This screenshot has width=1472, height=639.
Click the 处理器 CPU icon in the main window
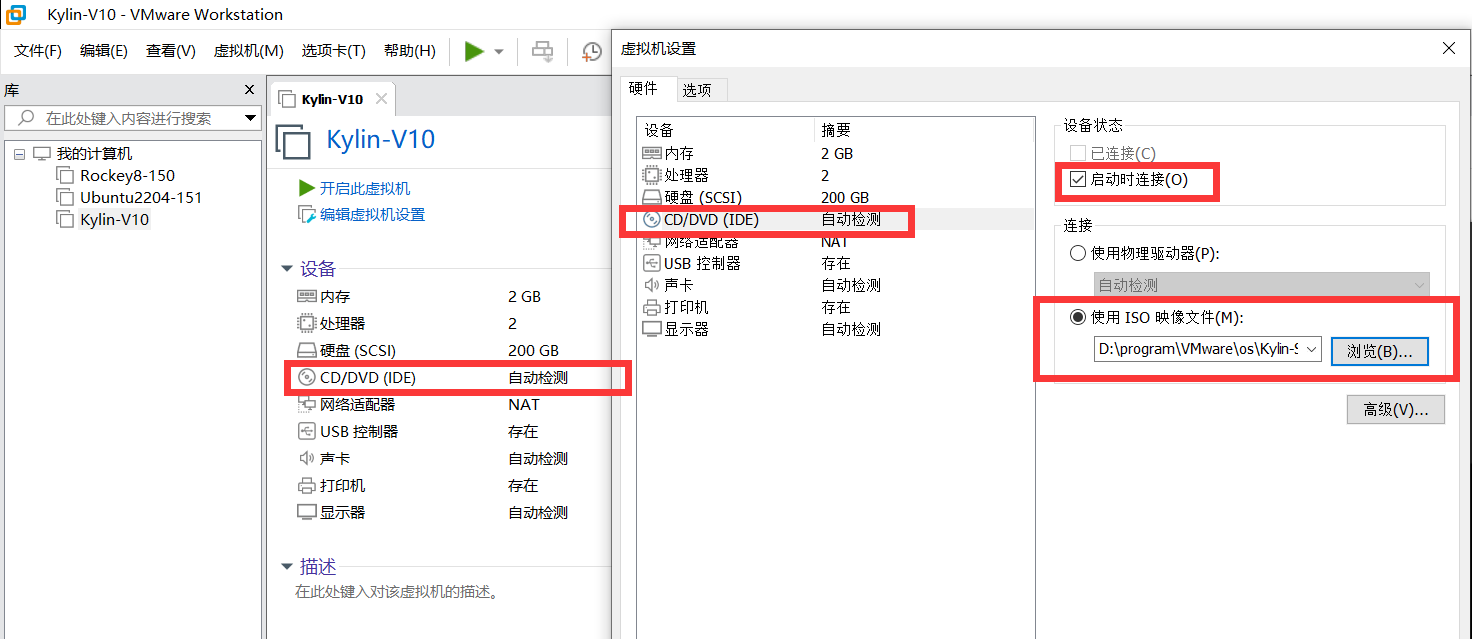coord(306,323)
